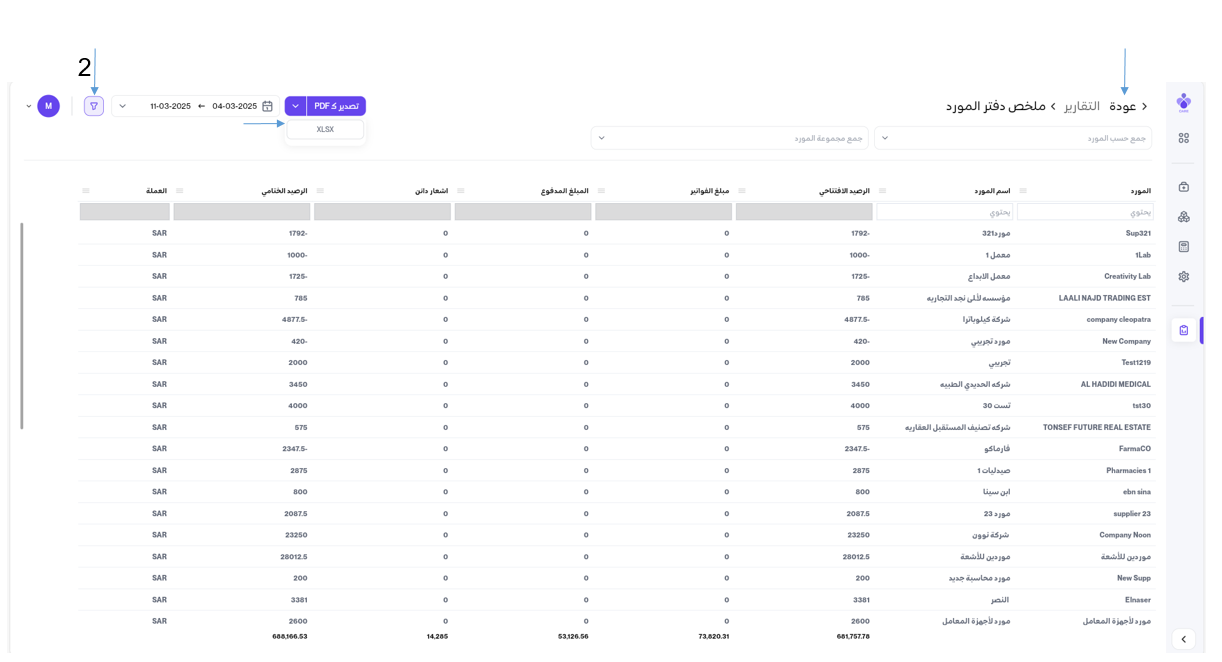
Task: Click the Care logo at sidebar top
Action: point(1183,102)
